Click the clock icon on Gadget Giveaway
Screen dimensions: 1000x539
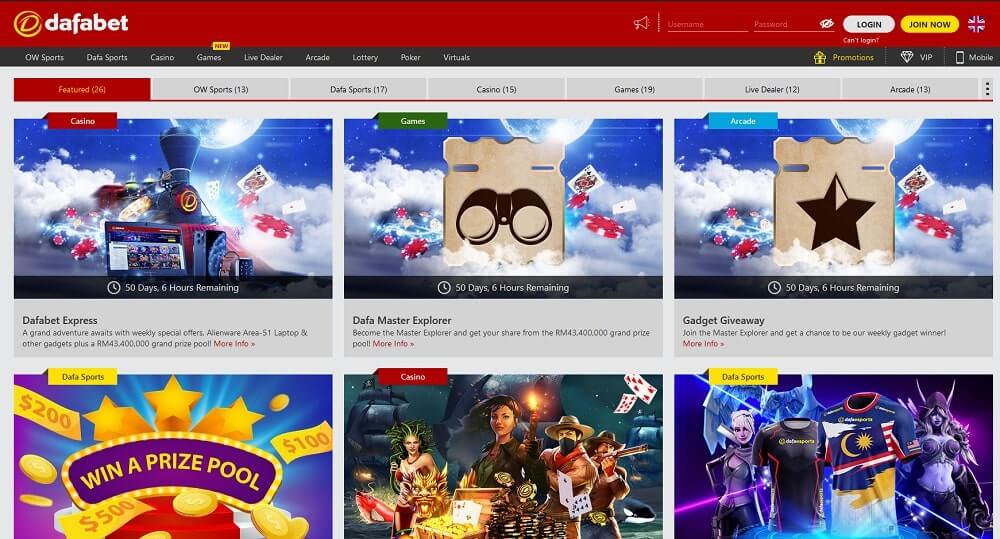click(774, 288)
